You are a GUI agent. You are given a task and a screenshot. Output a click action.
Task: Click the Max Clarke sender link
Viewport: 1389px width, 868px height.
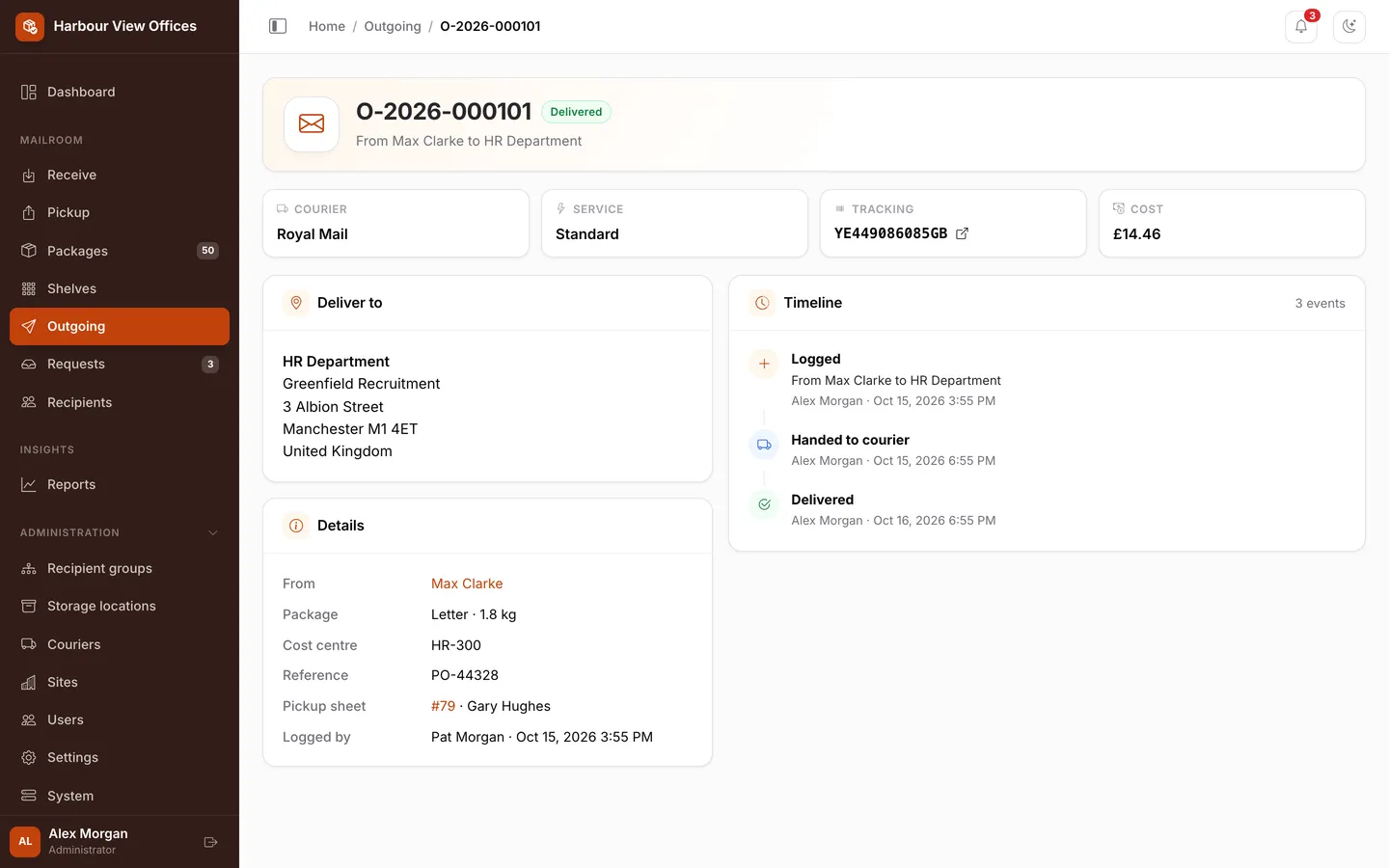click(467, 583)
